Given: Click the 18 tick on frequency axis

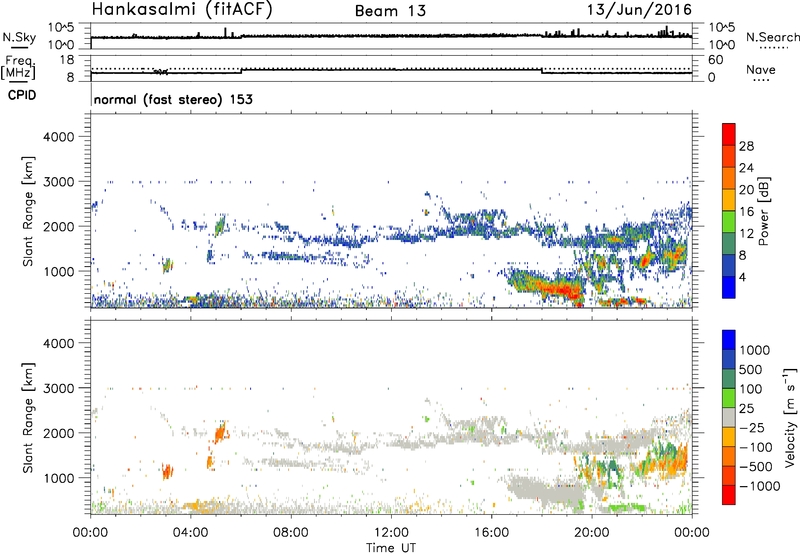Looking at the screenshot, I should coord(67,60).
